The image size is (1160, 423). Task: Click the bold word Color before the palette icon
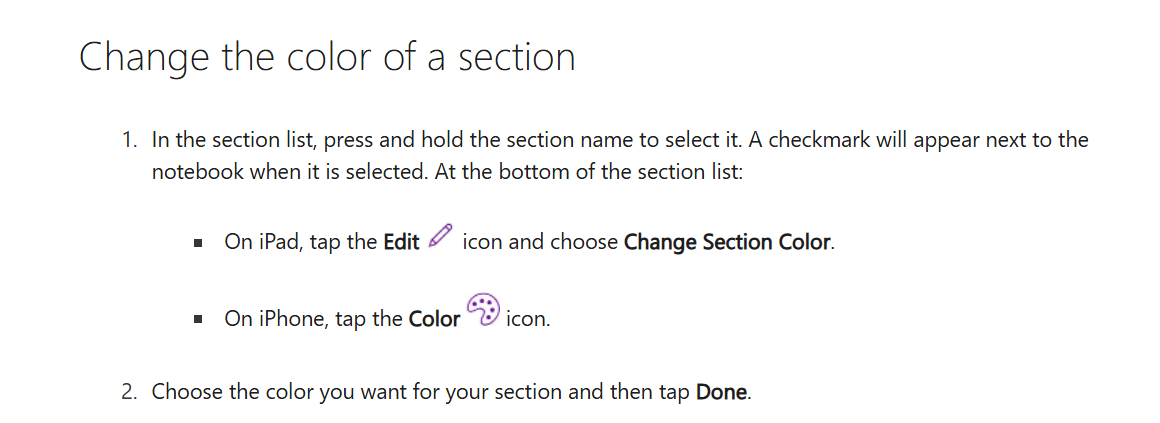coord(435,319)
